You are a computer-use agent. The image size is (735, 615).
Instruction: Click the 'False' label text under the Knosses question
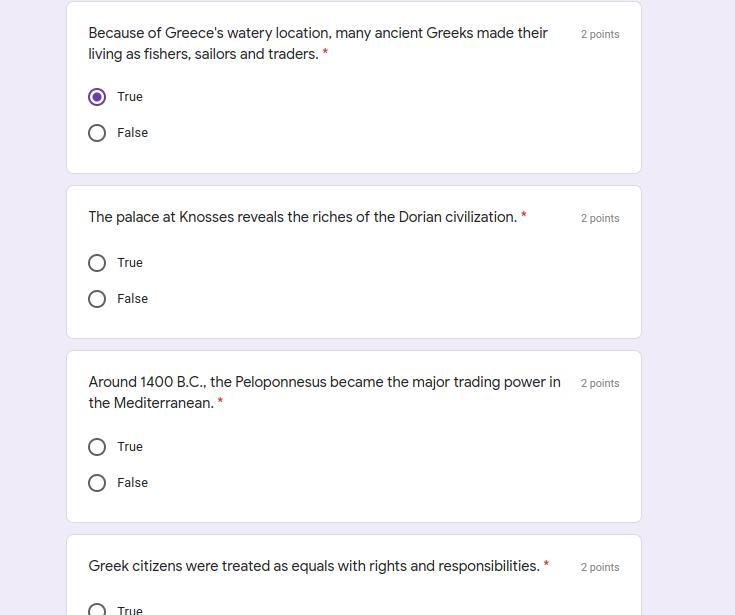132,299
